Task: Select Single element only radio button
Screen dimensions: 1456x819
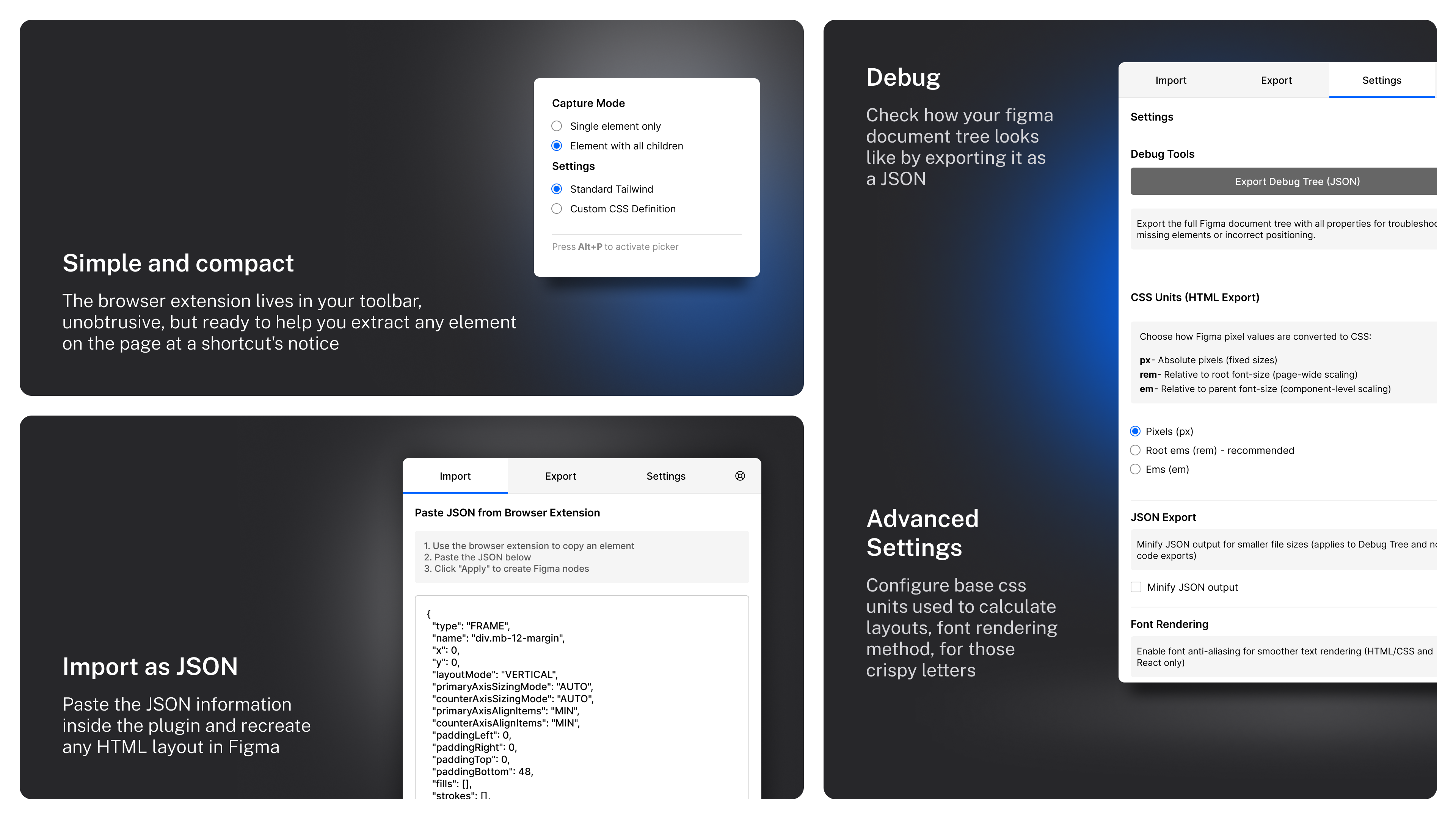Action: pos(557,126)
